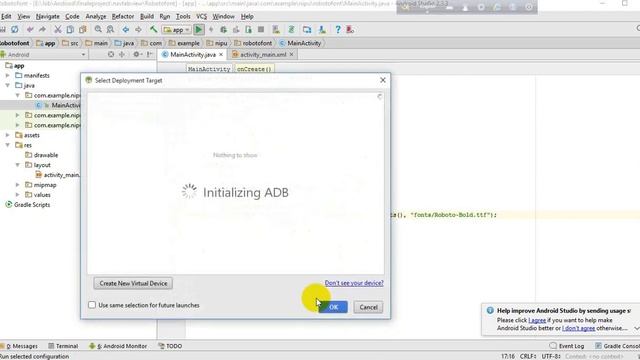640x360 pixels.
Task: Open the Tools menu
Action: [183, 16]
